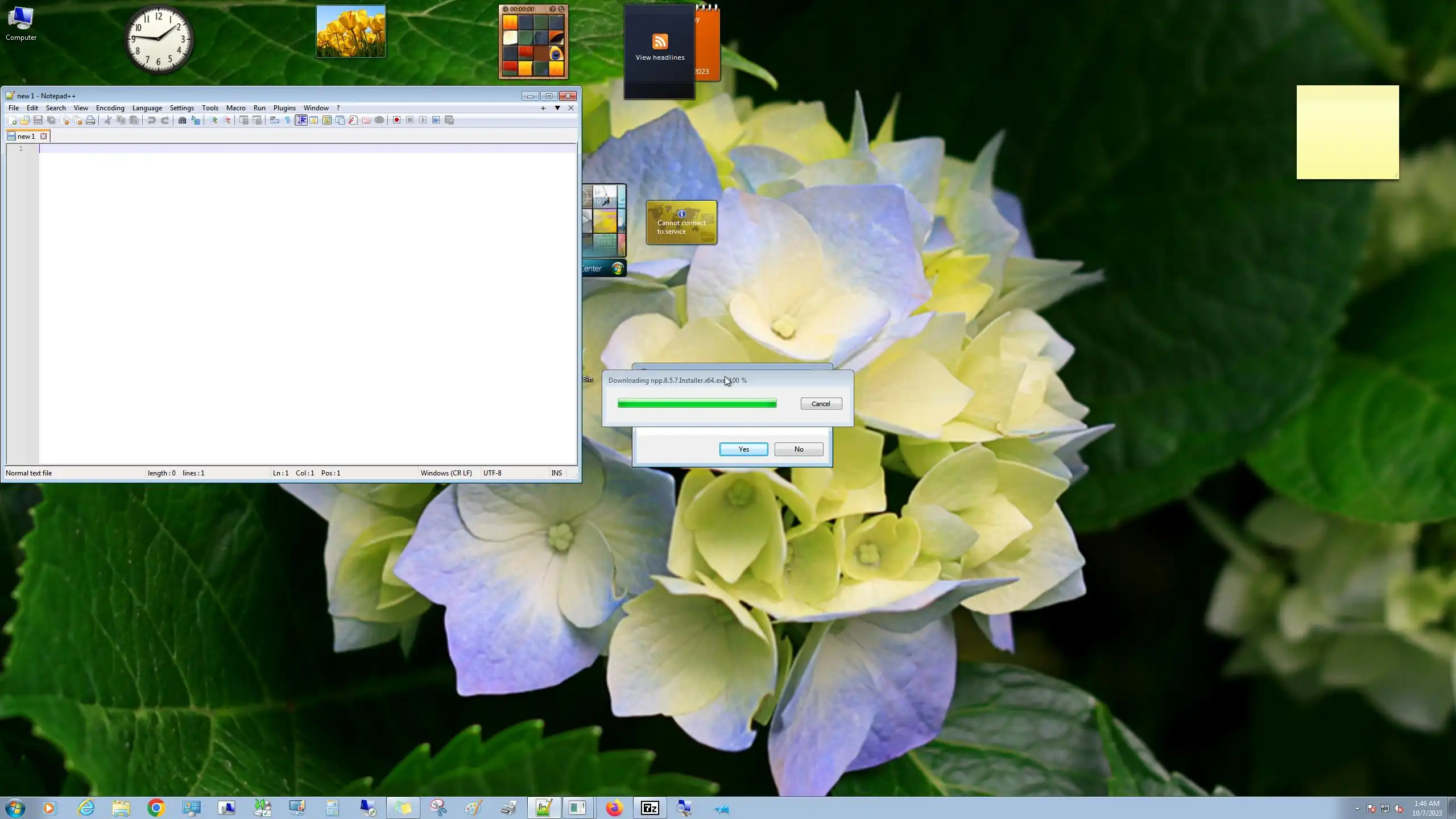Toggle Show All Characters pilcrow icon
1456x819 pixels.
click(287, 120)
